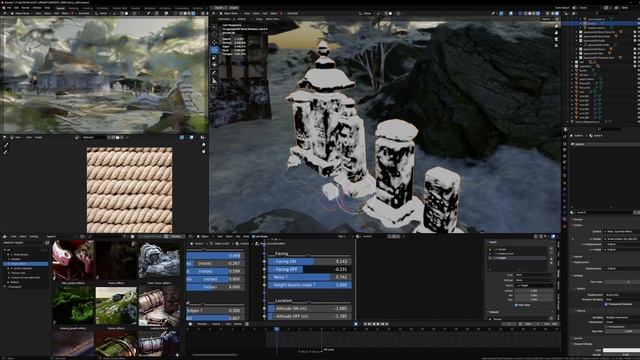Click jump to end playback button
Image resolution: width=640 pixels, height=360 pixels.
(386, 324)
